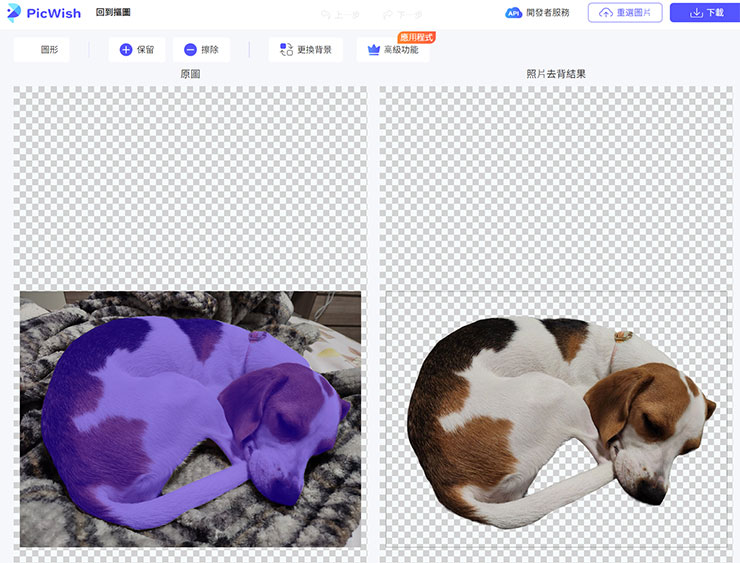Select the 圖形 shape tool
740x563 pixels.
tap(42, 50)
